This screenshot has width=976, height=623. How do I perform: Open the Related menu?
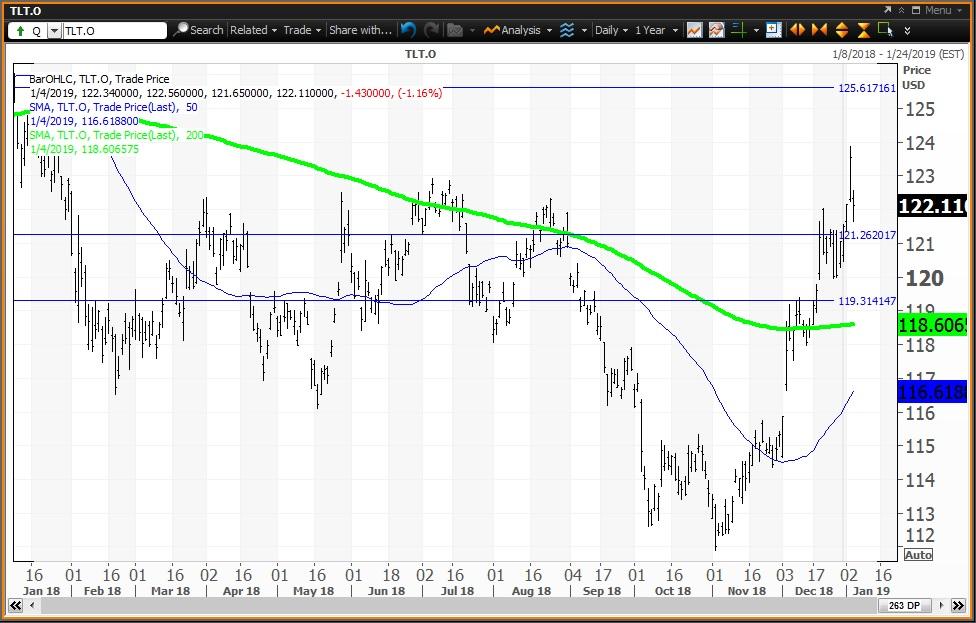pyautogui.click(x=253, y=30)
